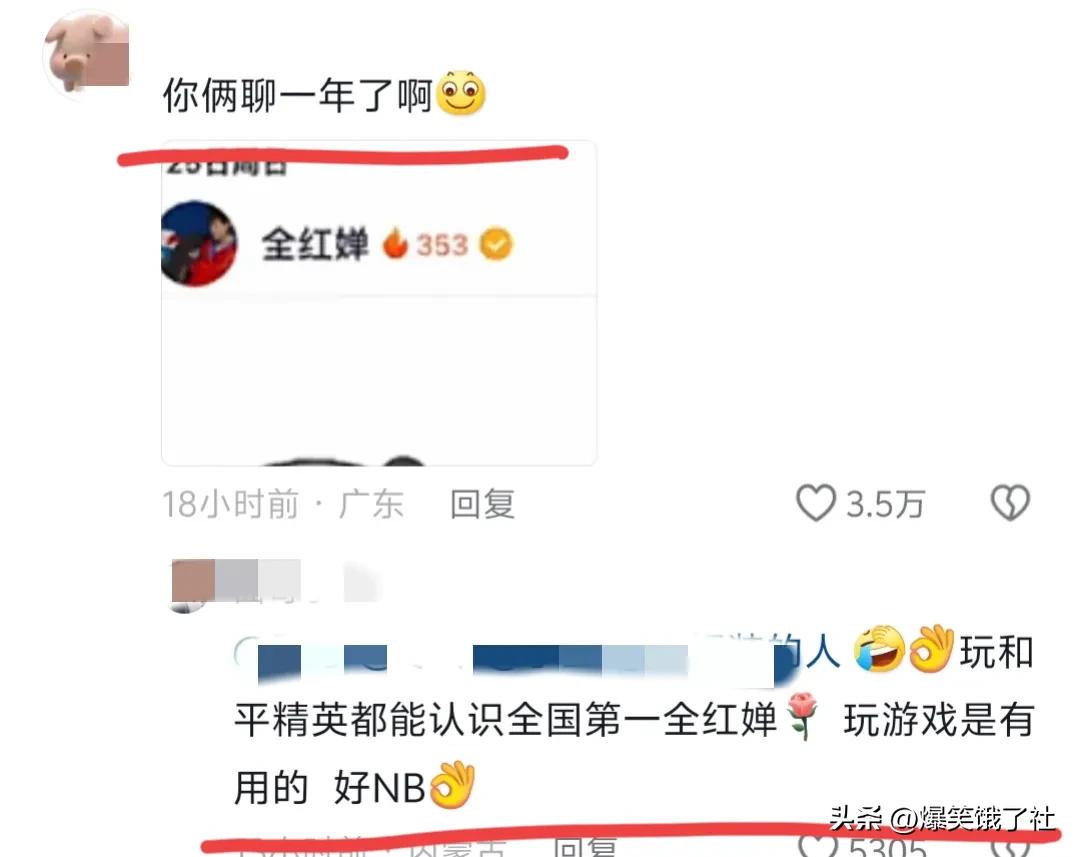Viewport: 1080px width, 857px height.
Task: Tap the 头条 @爆笑饿了社 watermark
Action: (x=942, y=818)
